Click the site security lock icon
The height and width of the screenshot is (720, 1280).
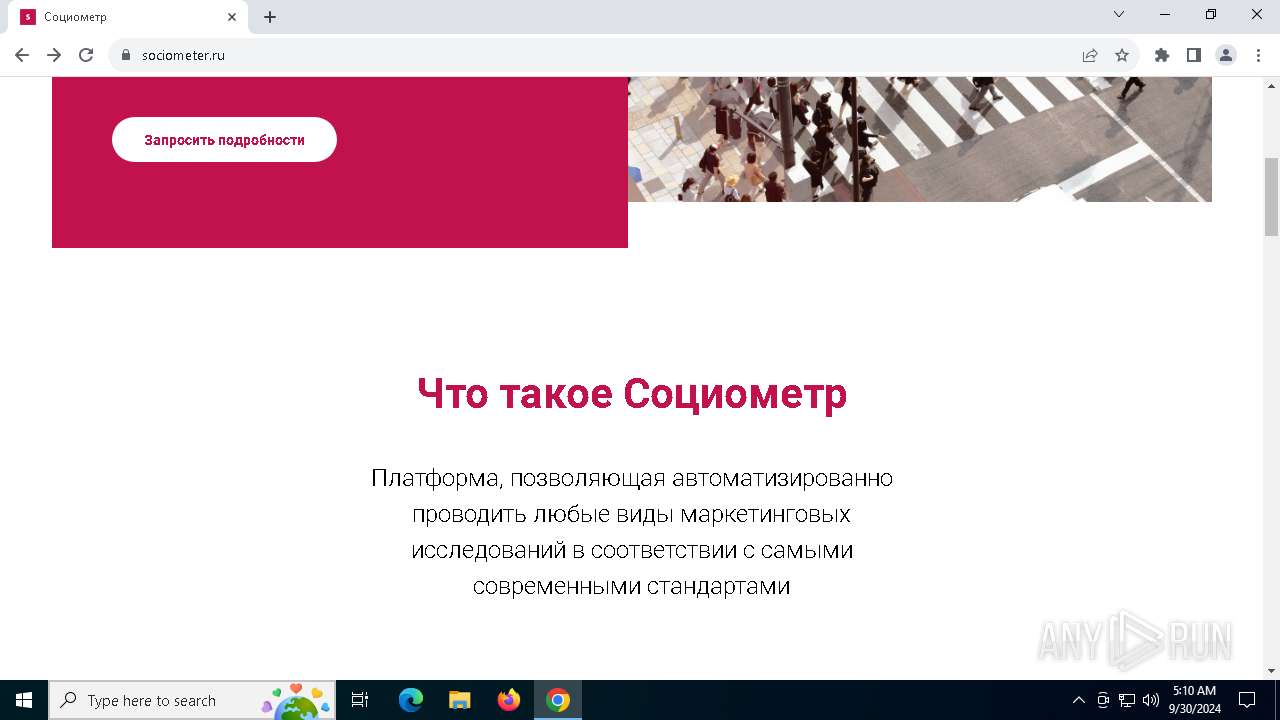pyautogui.click(x=126, y=55)
